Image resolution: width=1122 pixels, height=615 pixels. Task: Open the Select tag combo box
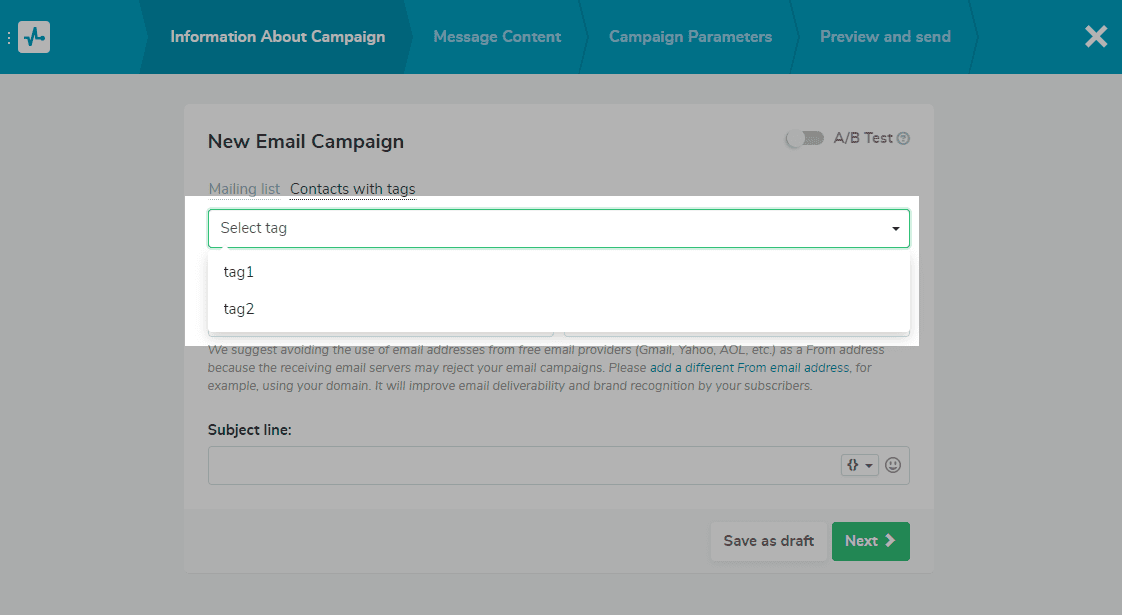pyautogui.click(x=550, y=228)
